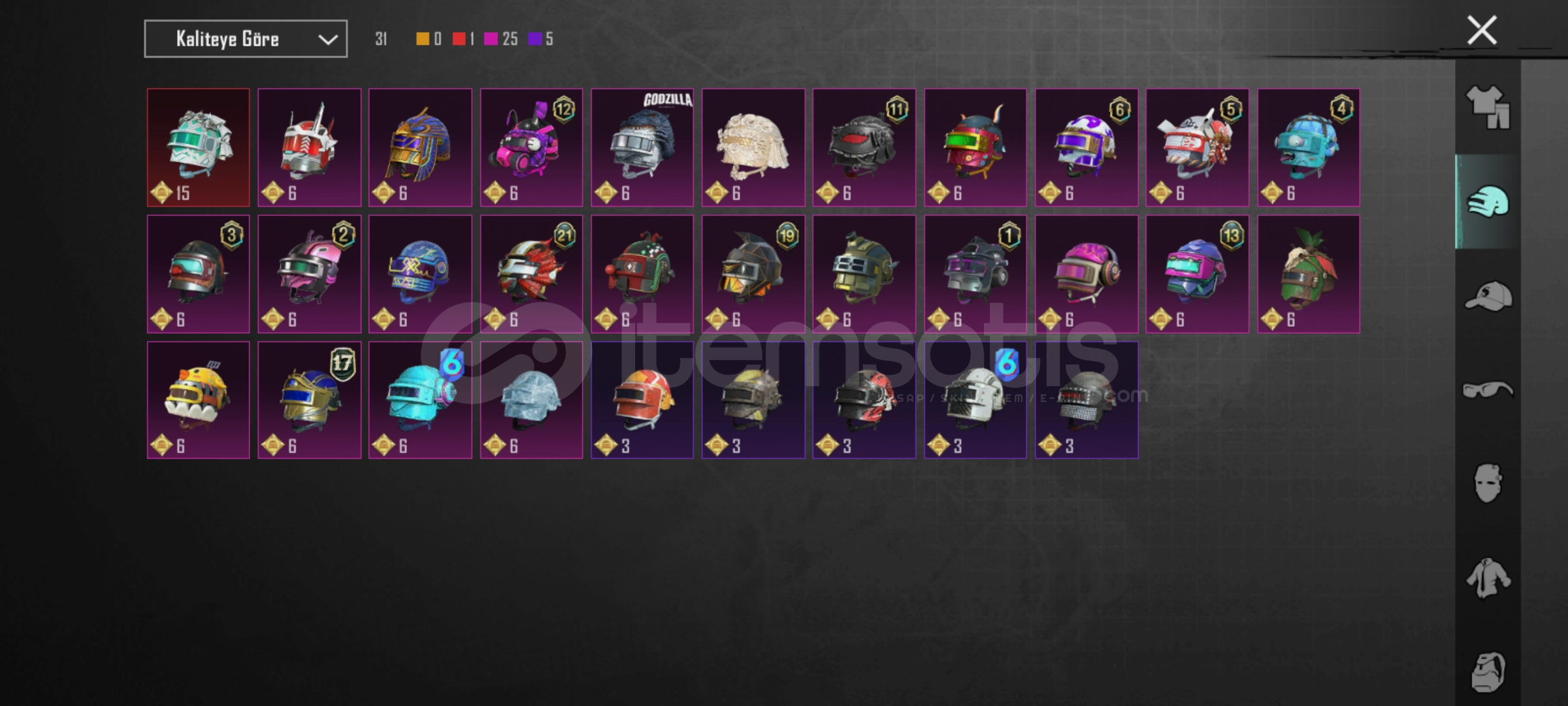This screenshot has width=1568, height=706.
Task: Open the jacket category icon in sidebar
Action: pyautogui.click(x=1488, y=578)
